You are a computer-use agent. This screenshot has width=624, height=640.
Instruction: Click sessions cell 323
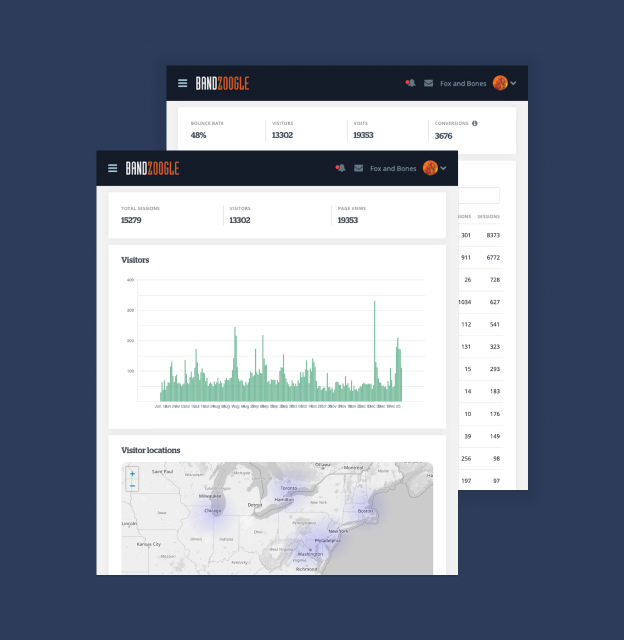495,347
